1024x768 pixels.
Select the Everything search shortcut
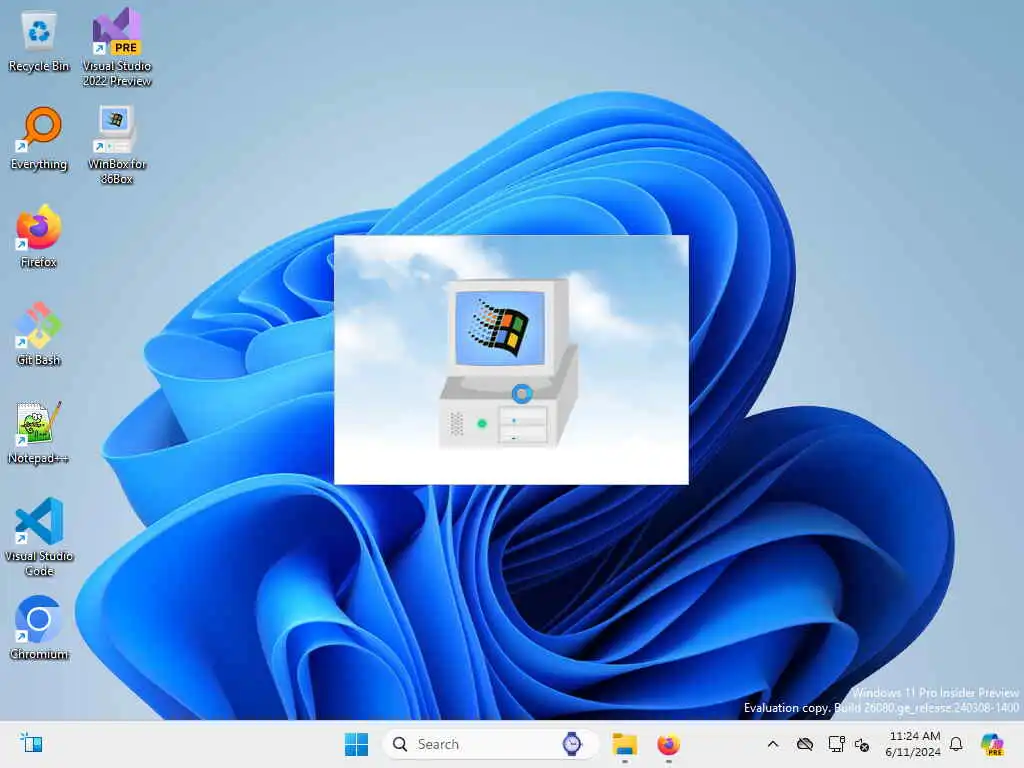point(39,139)
